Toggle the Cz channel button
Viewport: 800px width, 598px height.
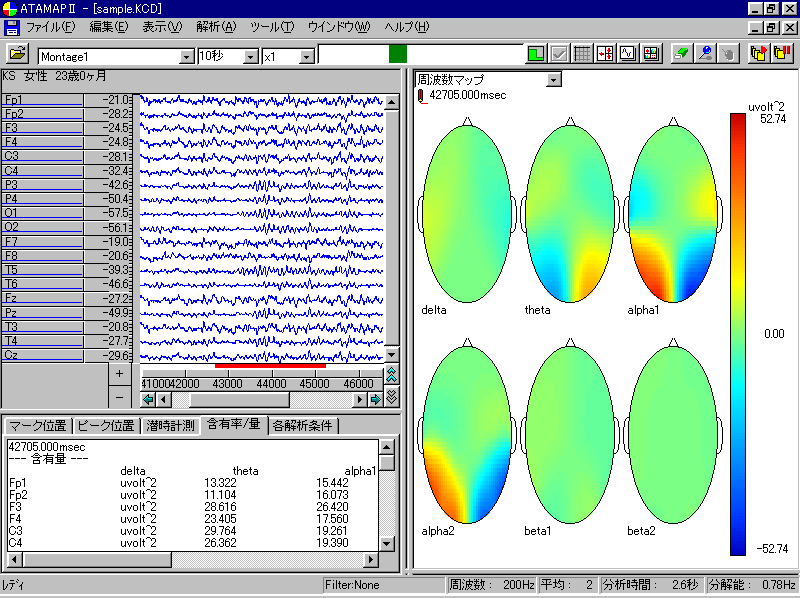(x=42, y=355)
